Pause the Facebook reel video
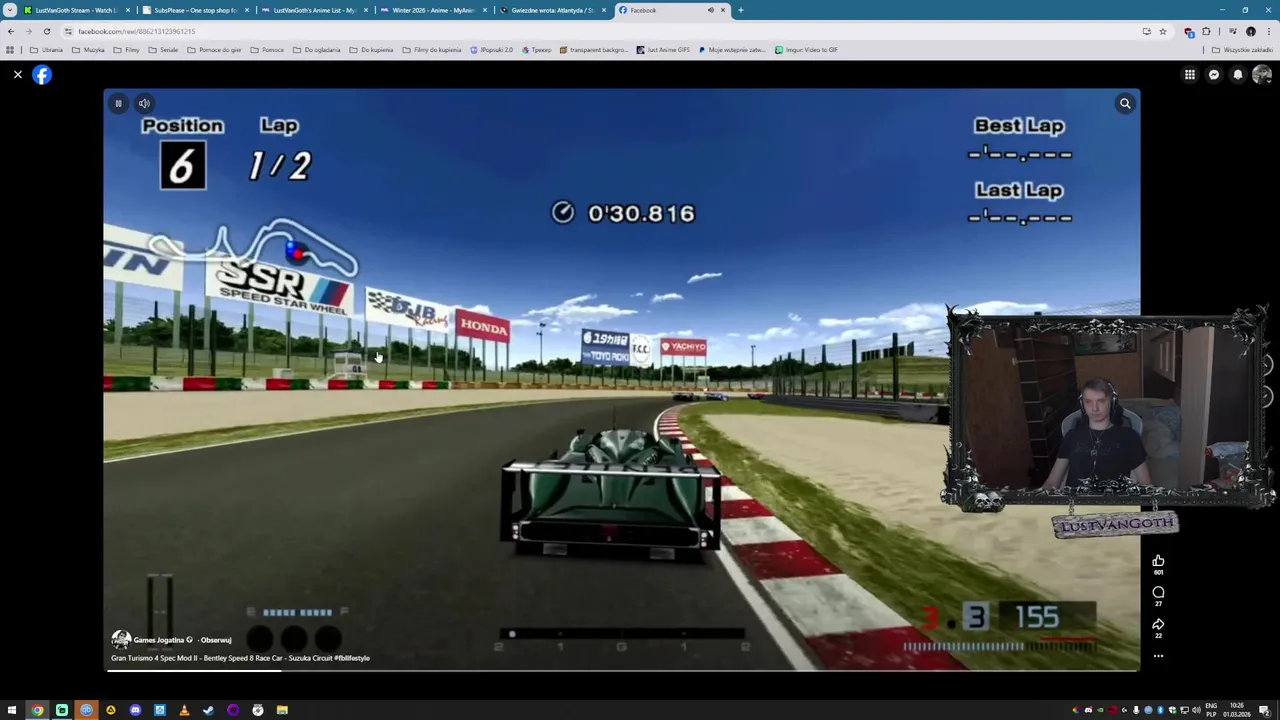 [x=118, y=103]
